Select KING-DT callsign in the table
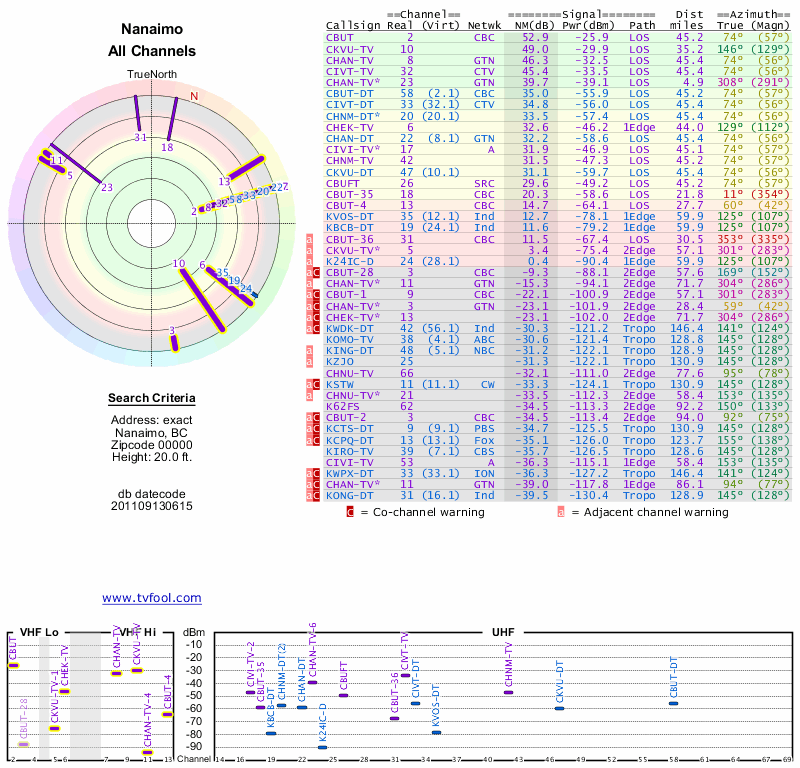Image resolution: width=800 pixels, height=768 pixels. [x=349, y=351]
